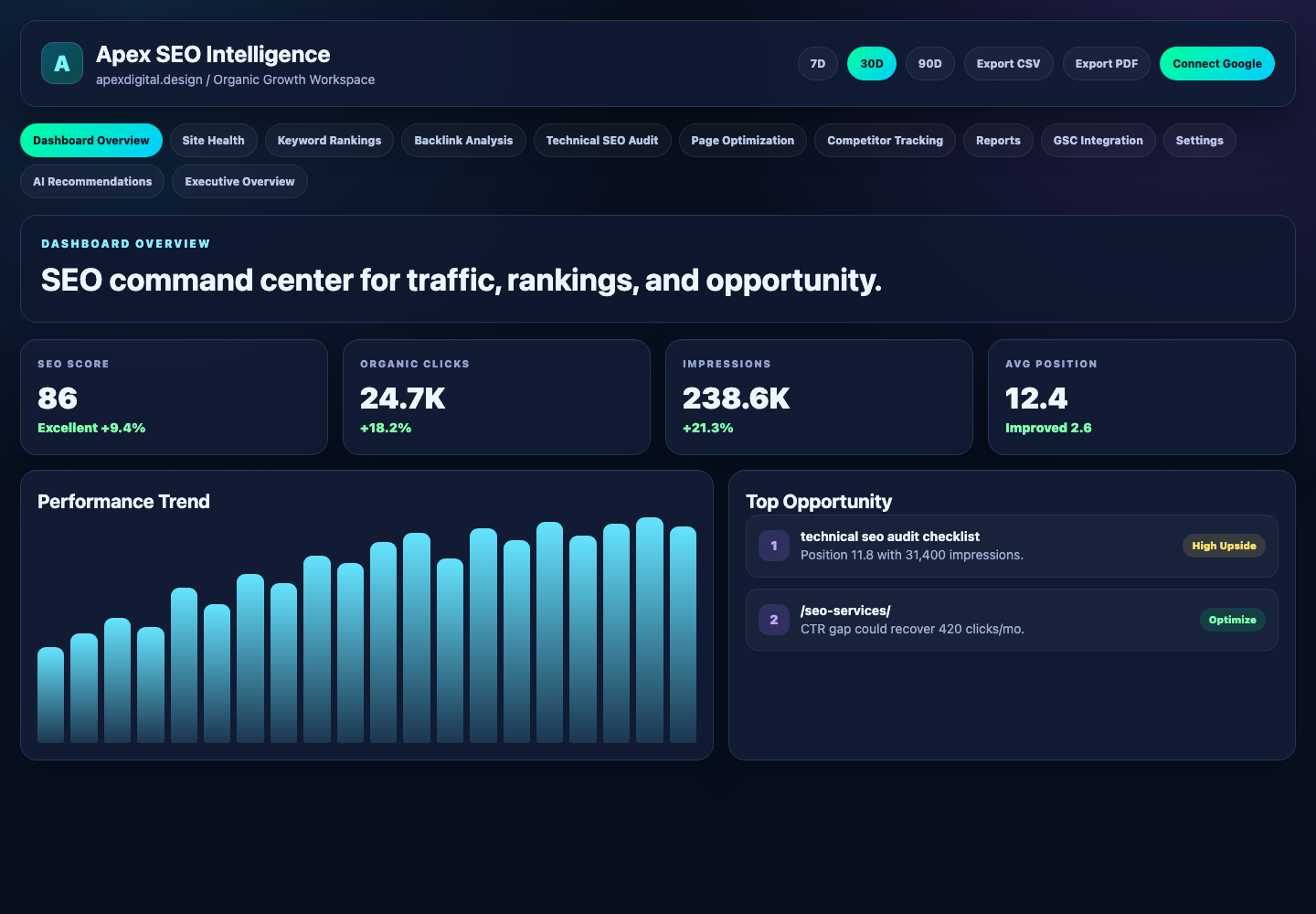Image resolution: width=1316 pixels, height=914 pixels.
Task: Click the Avg Position card
Action: click(x=1141, y=398)
